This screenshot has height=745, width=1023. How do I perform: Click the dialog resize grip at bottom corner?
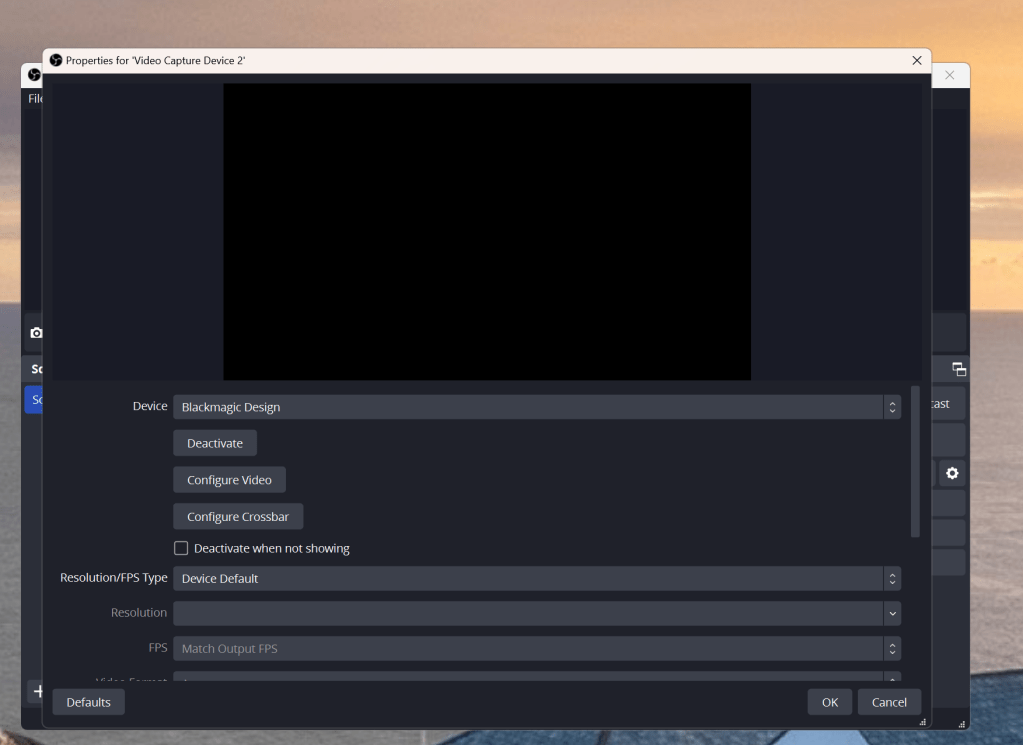923,722
